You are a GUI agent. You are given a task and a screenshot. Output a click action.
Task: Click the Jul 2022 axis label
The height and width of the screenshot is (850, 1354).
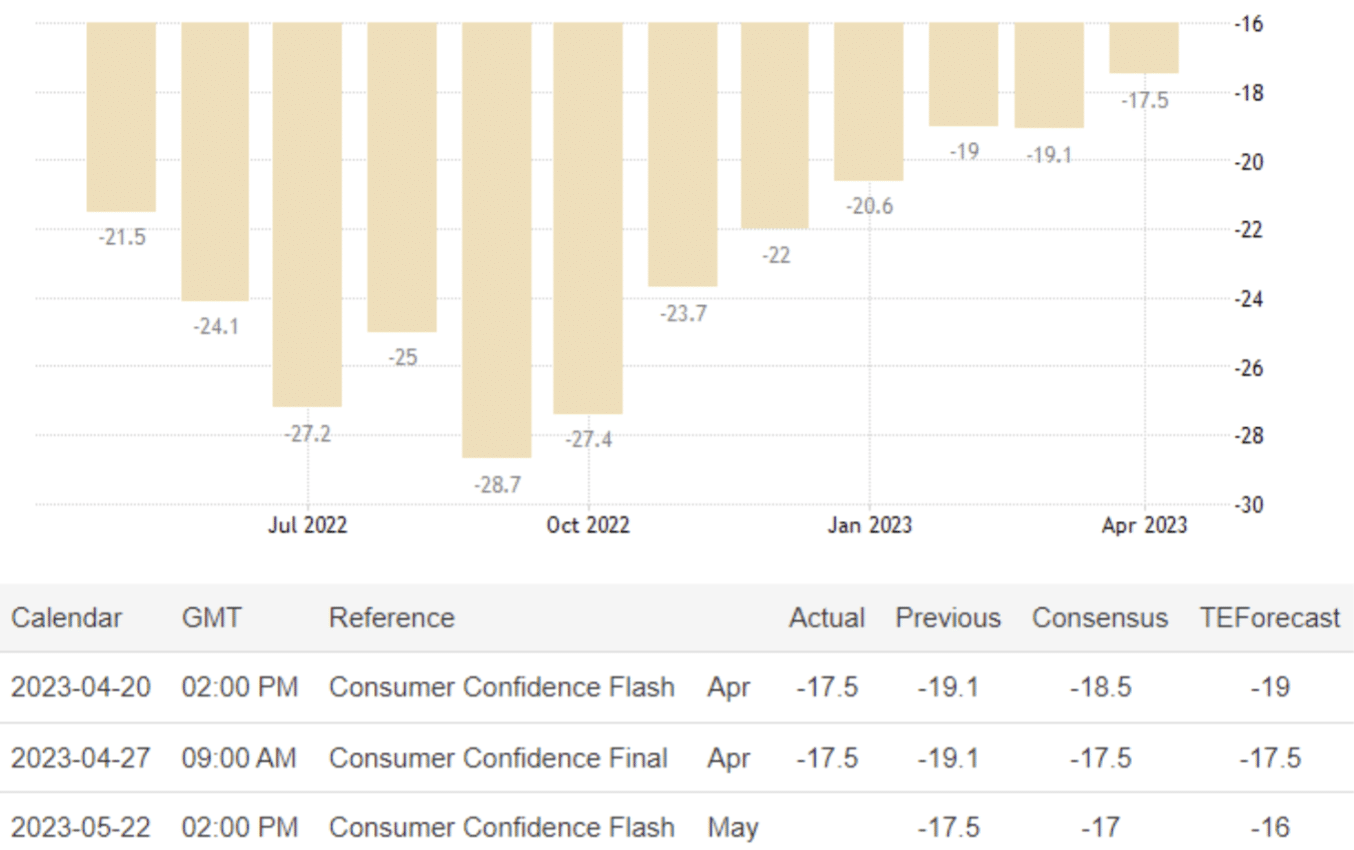click(307, 525)
